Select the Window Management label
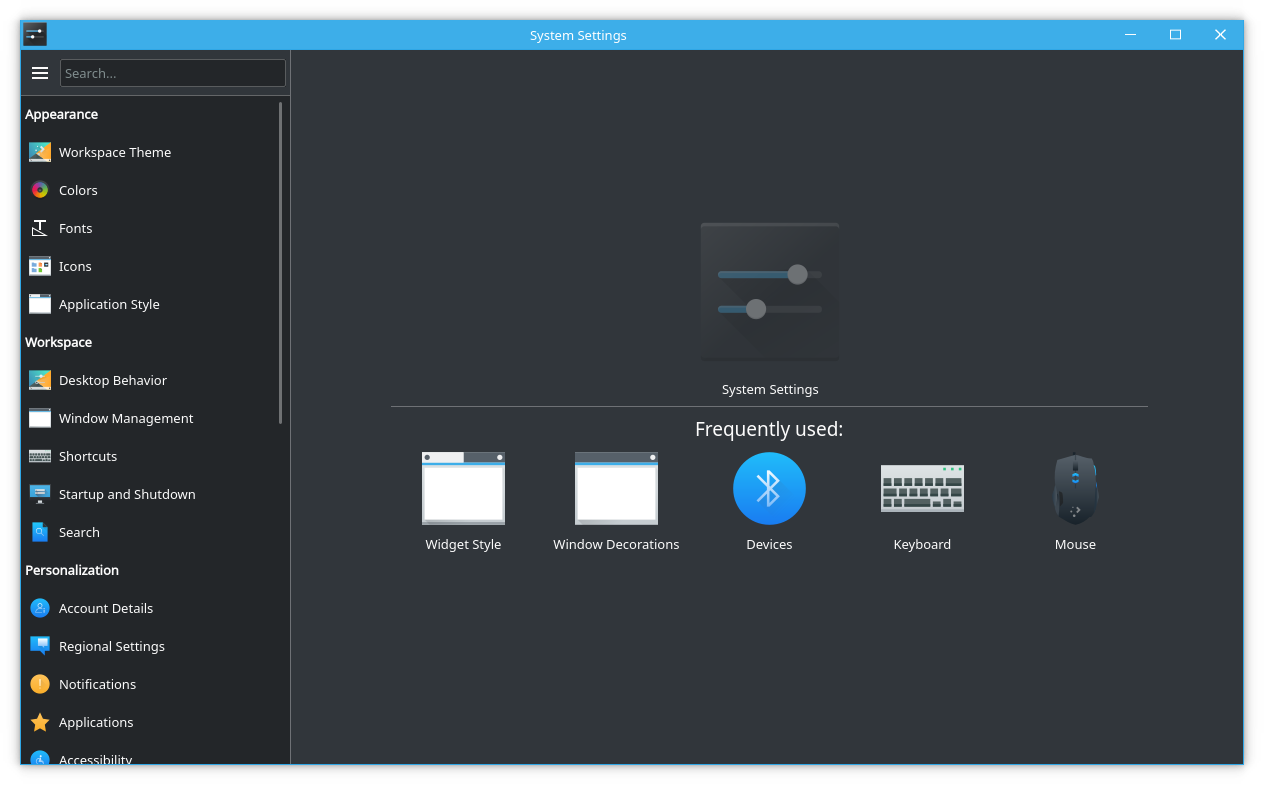Image resolution: width=1264 pixels, height=785 pixels. pos(126,418)
